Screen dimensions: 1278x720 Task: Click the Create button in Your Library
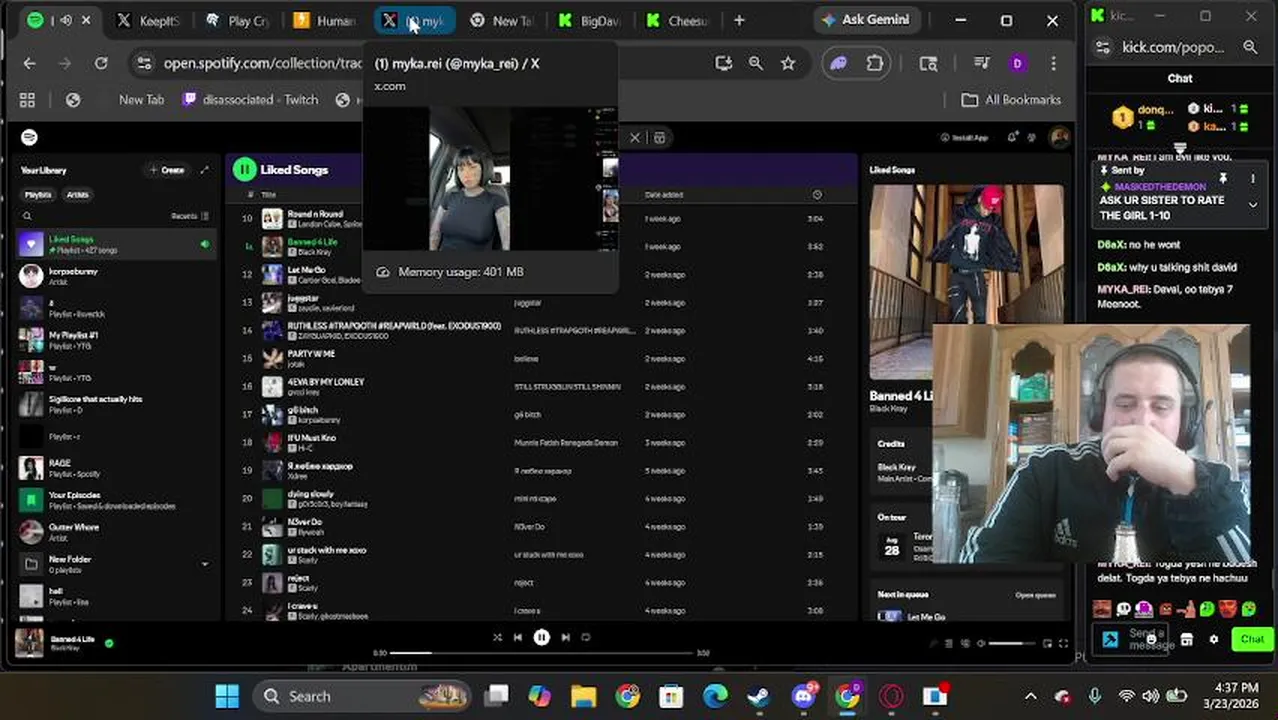[167, 170]
